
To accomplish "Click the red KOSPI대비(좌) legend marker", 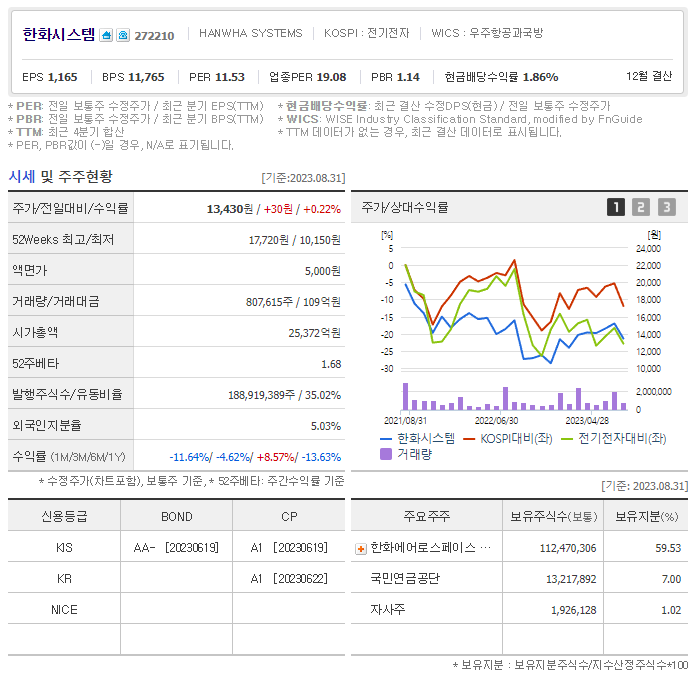I will 469,439.
